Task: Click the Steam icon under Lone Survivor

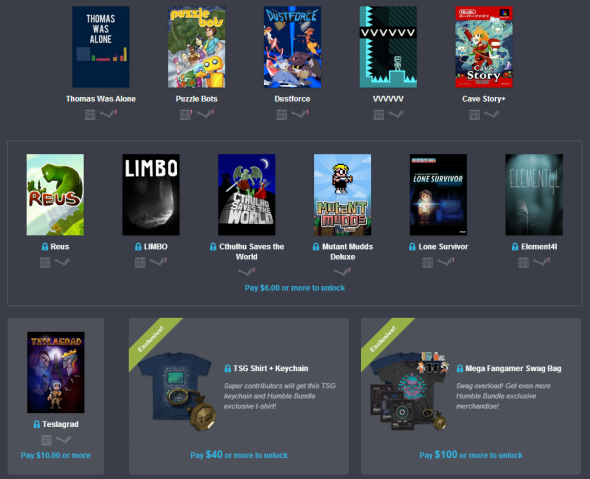Action: (446, 262)
